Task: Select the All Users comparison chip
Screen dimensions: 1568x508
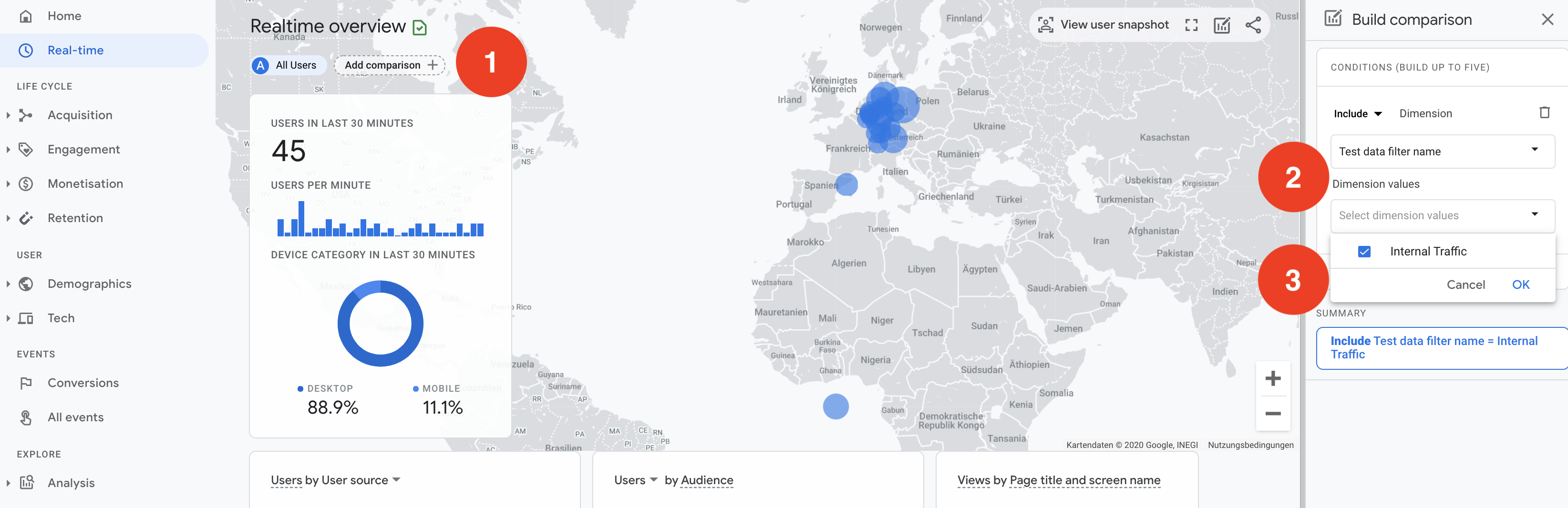Action: [288, 65]
